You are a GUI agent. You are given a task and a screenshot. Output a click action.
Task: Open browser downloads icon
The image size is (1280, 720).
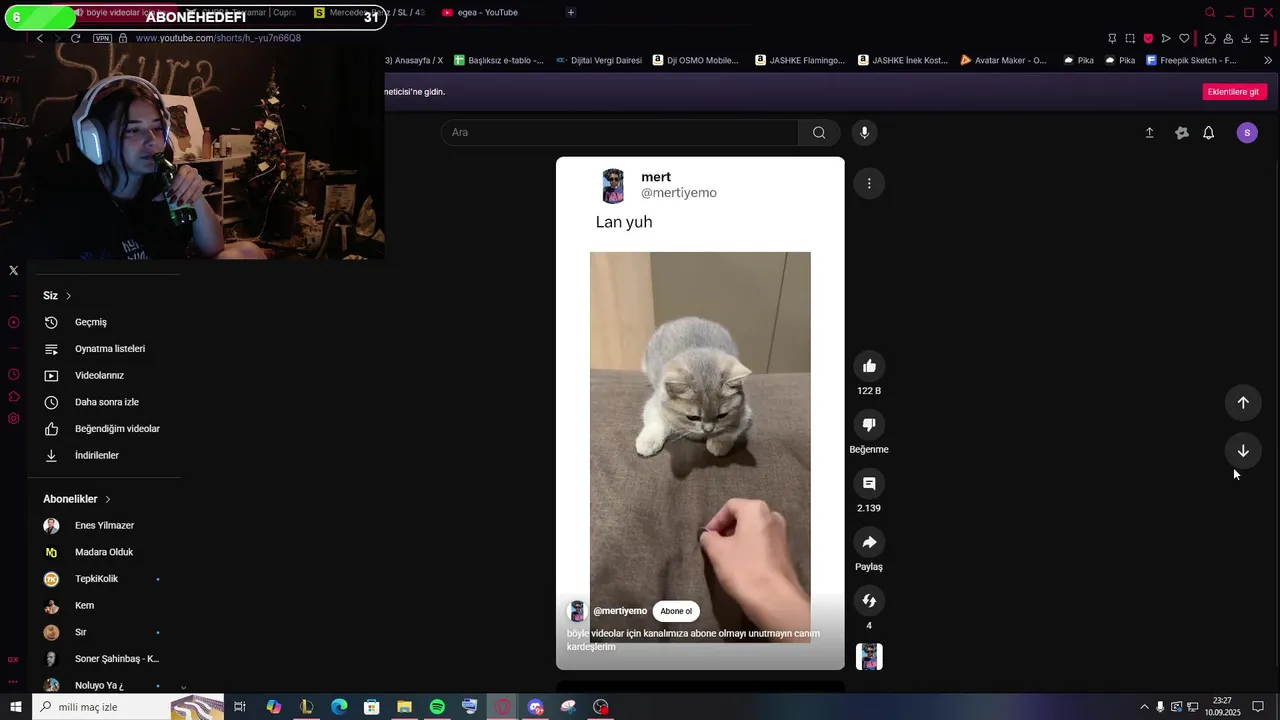point(1246,38)
